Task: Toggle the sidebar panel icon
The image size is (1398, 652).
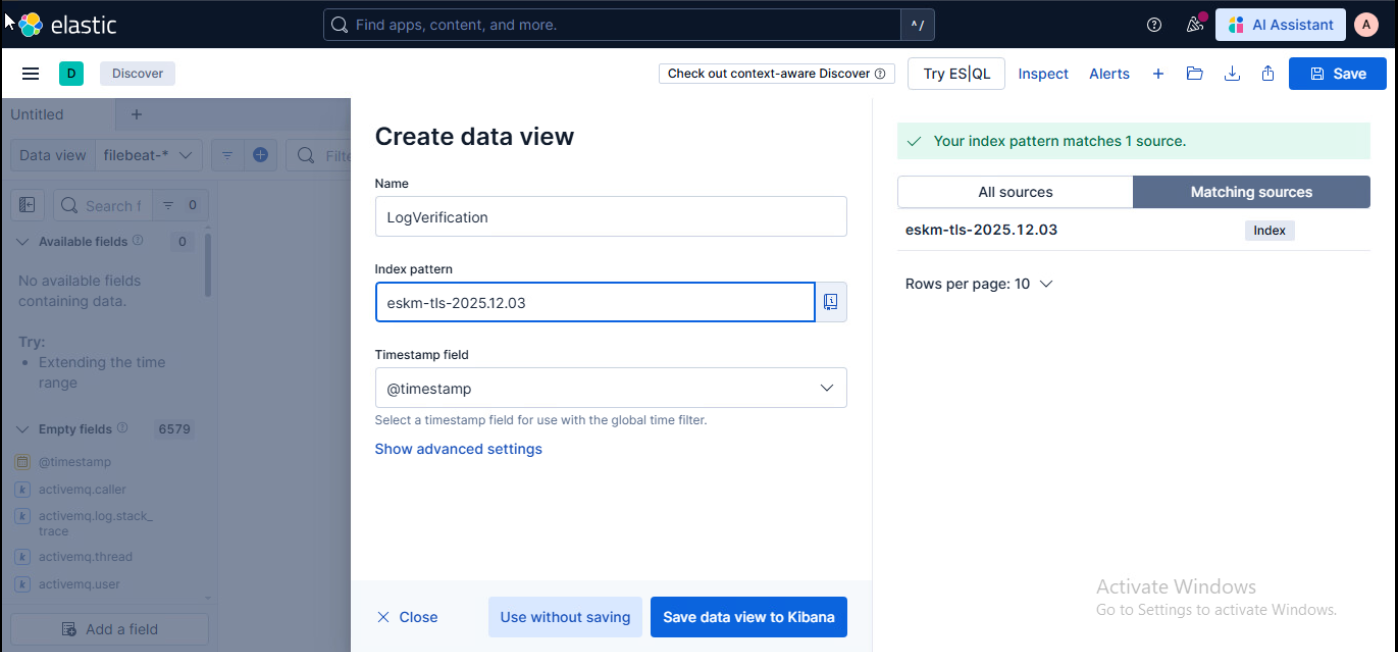Action: (x=28, y=205)
